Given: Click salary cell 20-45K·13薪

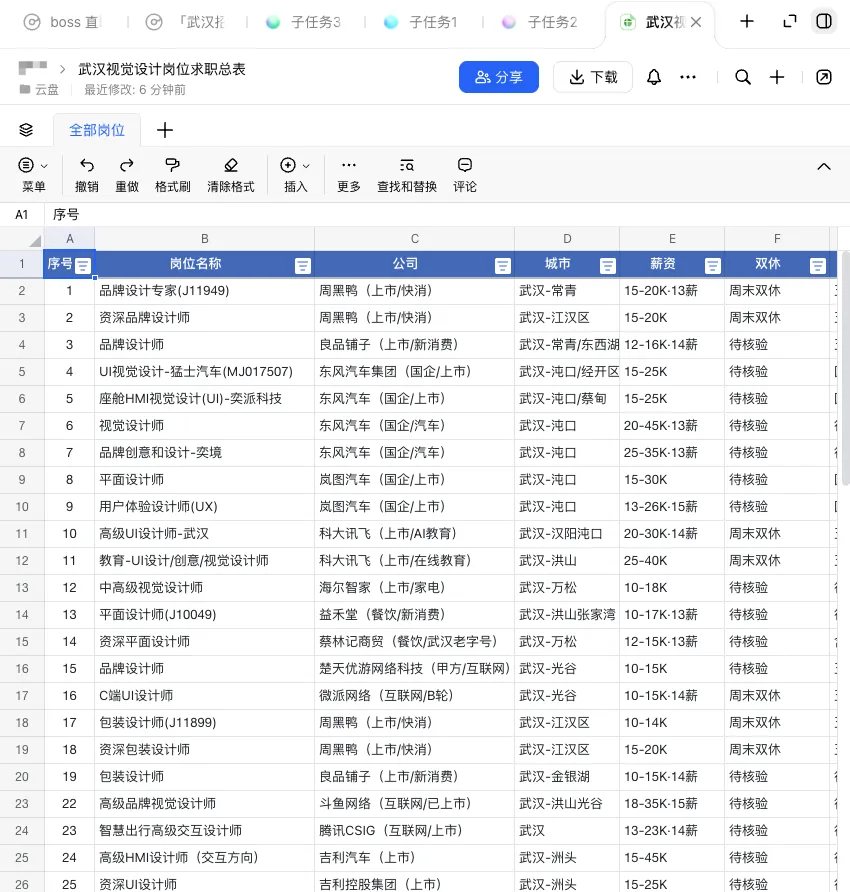Looking at the screenshot, I should 672,426.
